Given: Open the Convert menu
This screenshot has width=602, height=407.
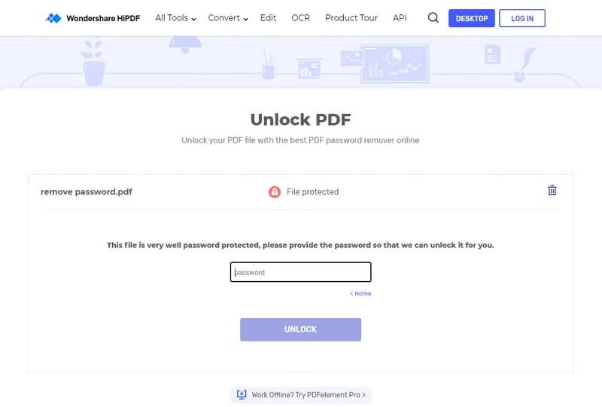Looking at the screenshot, I should [x=228, y=18].
